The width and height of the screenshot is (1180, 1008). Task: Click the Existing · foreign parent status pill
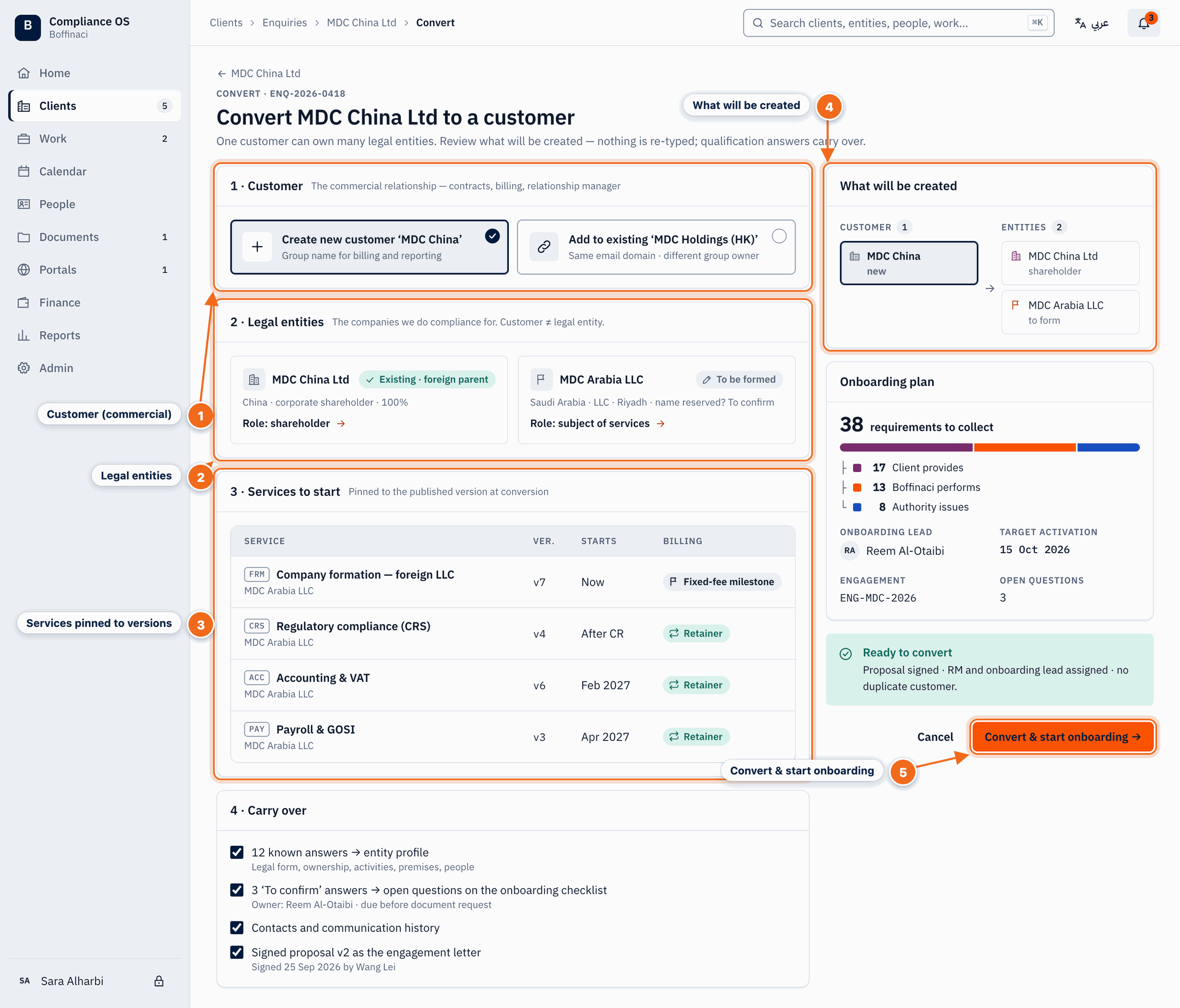click(427, 379)
